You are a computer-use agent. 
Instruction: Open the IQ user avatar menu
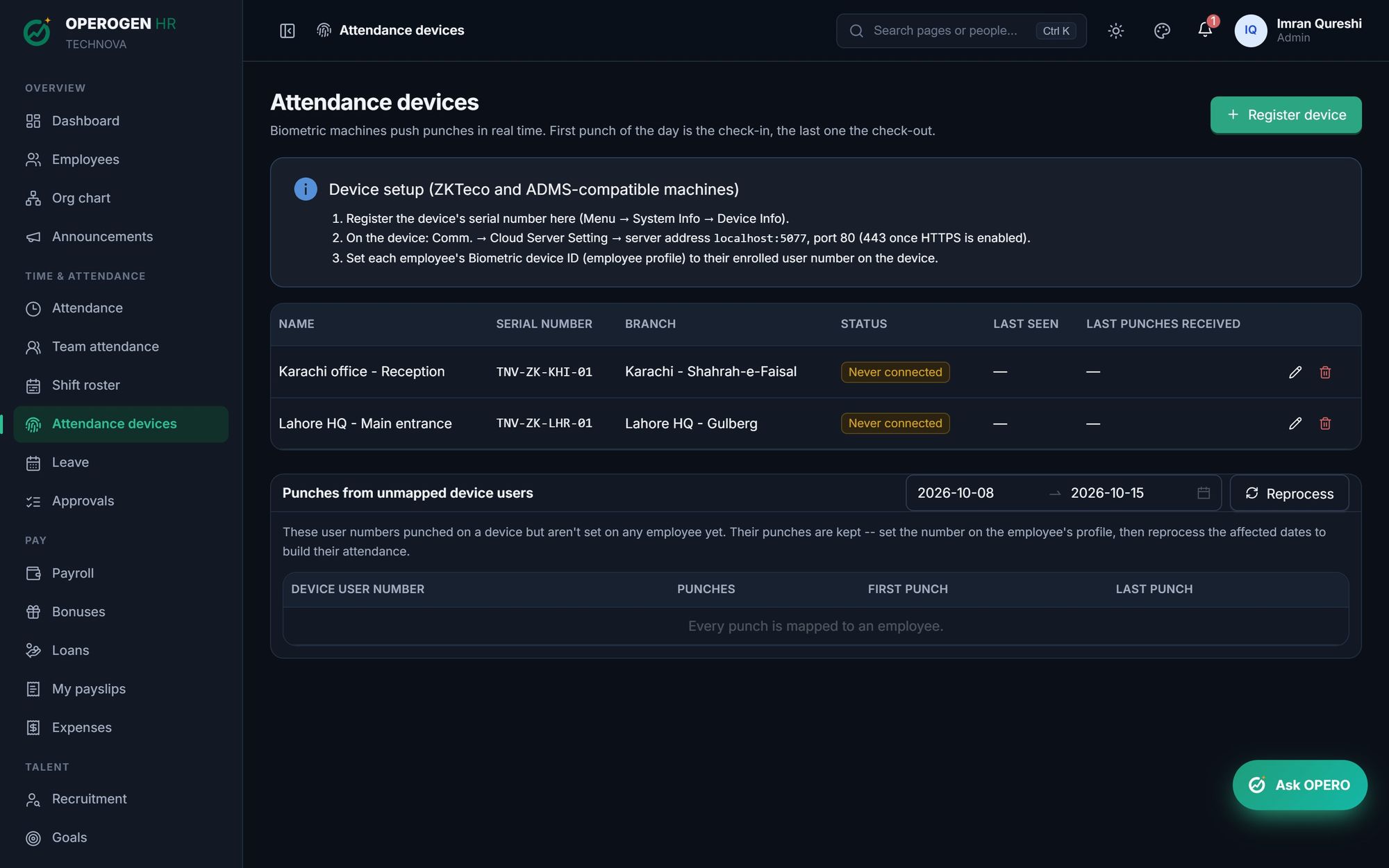(x=1250, y=31)
